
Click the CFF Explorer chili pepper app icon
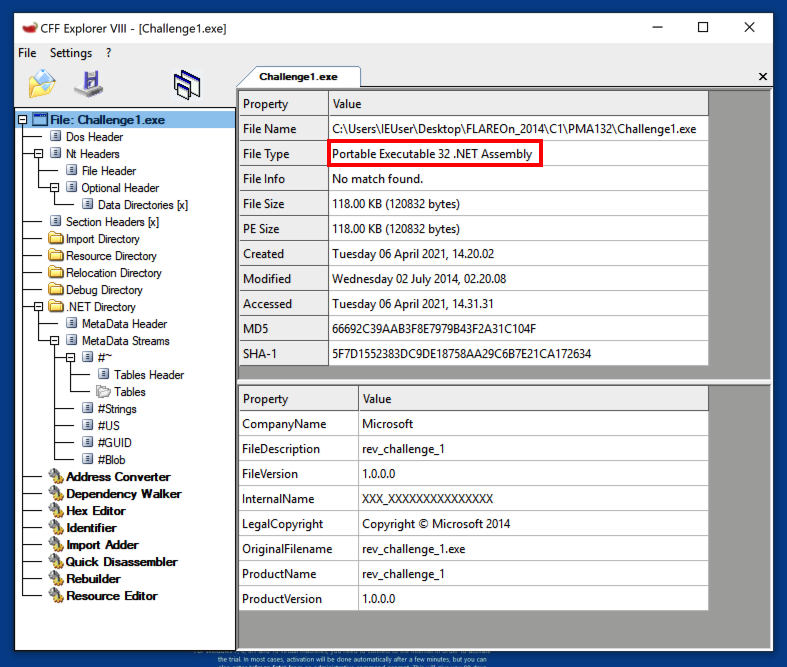point(29,28)
